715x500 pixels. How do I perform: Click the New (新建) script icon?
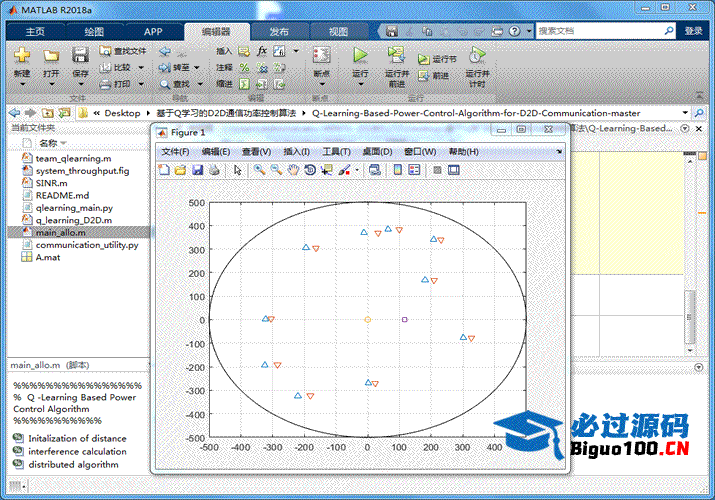(x=22, y=56)
